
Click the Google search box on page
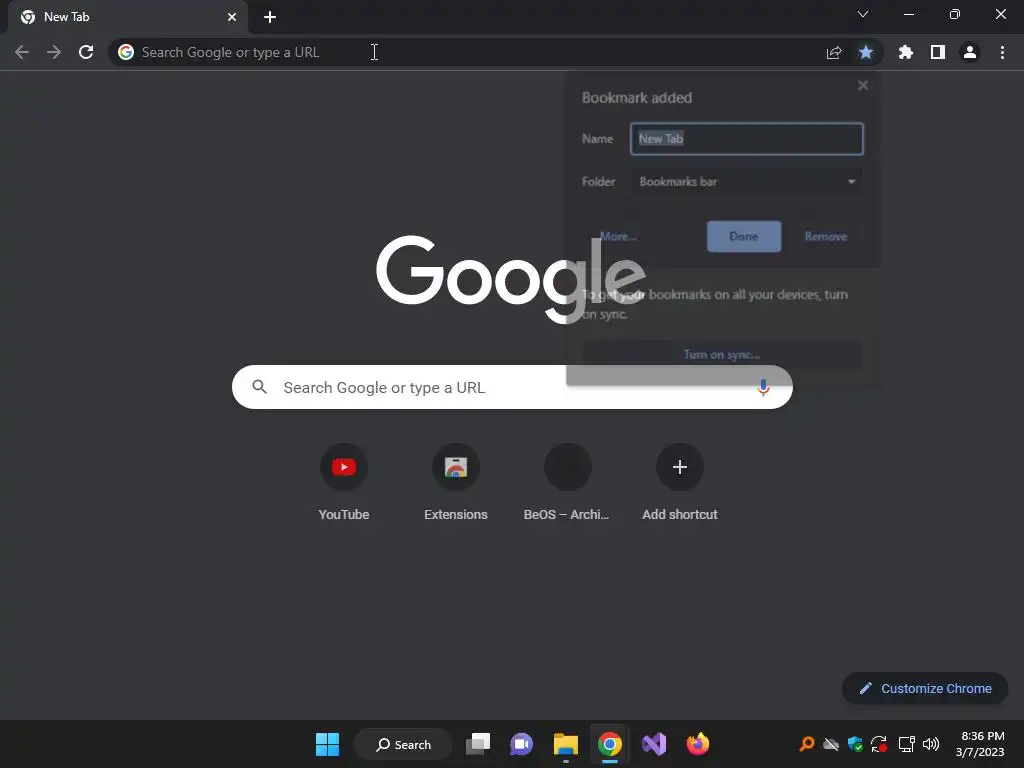tap(512, 387)
